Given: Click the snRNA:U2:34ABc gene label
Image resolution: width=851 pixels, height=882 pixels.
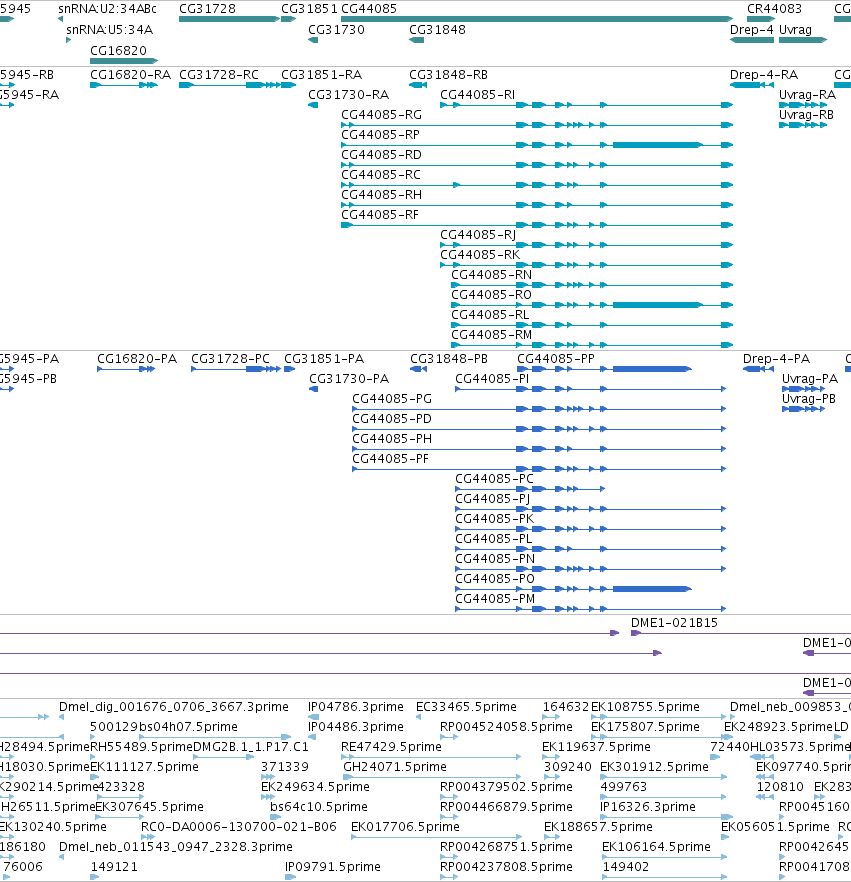Looking at the screenshot, I should pos(107,9).
